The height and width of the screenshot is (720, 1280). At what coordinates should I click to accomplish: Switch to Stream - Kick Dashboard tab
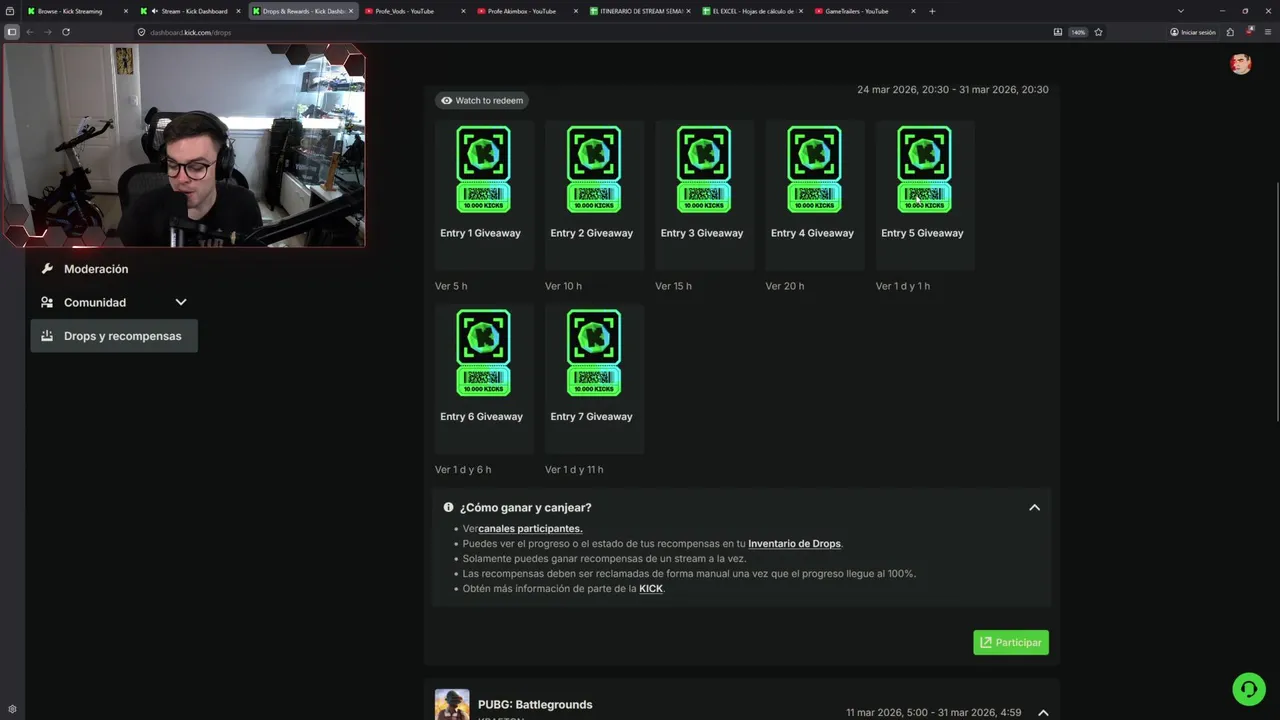[189, 11]
